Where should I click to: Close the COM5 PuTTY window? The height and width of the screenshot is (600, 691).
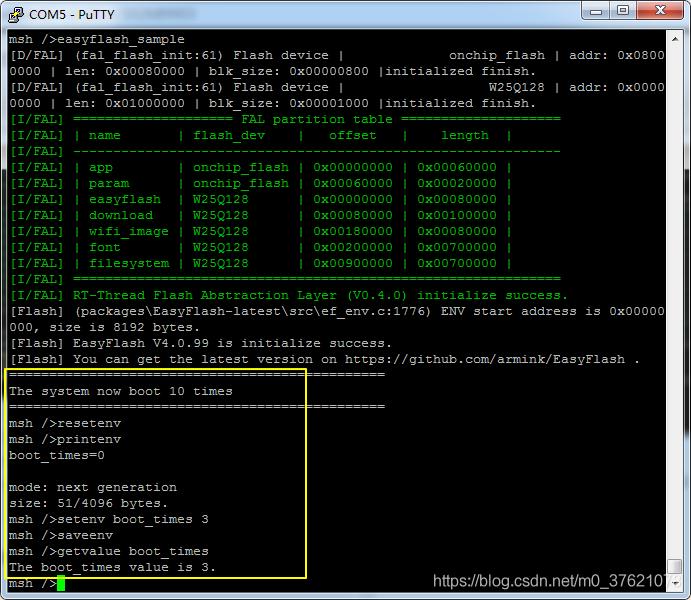click(659, 11)
